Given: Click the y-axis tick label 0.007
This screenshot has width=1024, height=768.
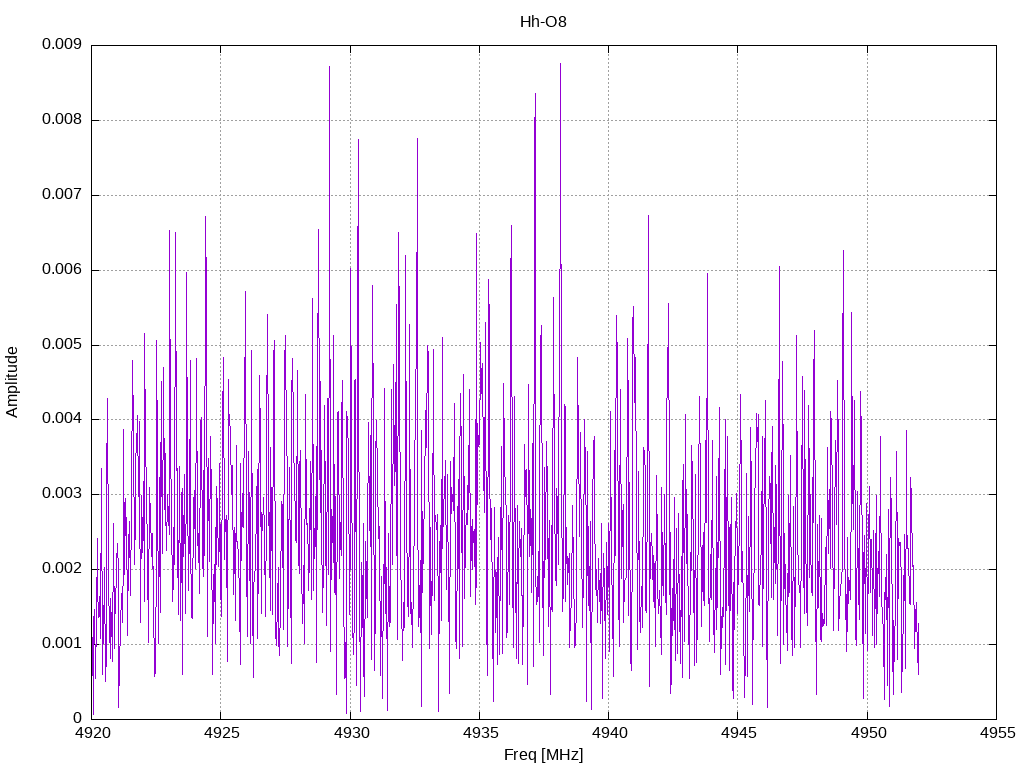Looking at the screenshot, I should point(62,194).
